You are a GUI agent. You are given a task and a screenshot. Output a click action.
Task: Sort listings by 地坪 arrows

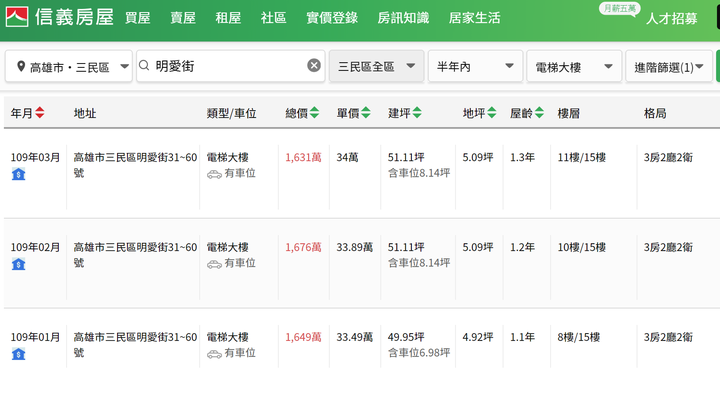click(491, 114)
